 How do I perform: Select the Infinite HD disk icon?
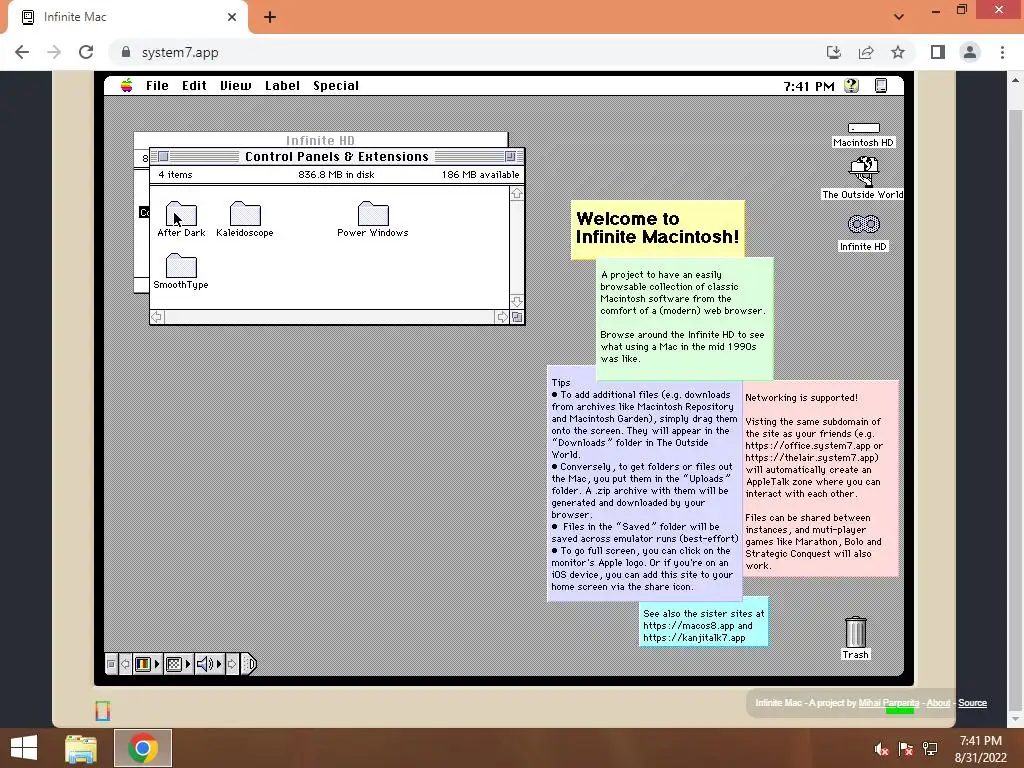click(863, 225)
